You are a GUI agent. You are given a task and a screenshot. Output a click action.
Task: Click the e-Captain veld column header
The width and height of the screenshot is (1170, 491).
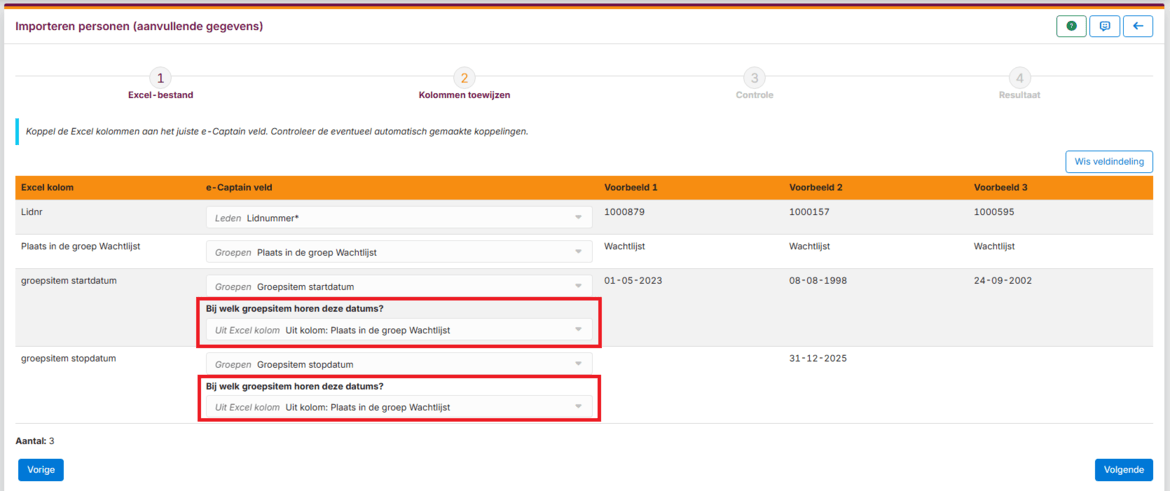point(237,187)
